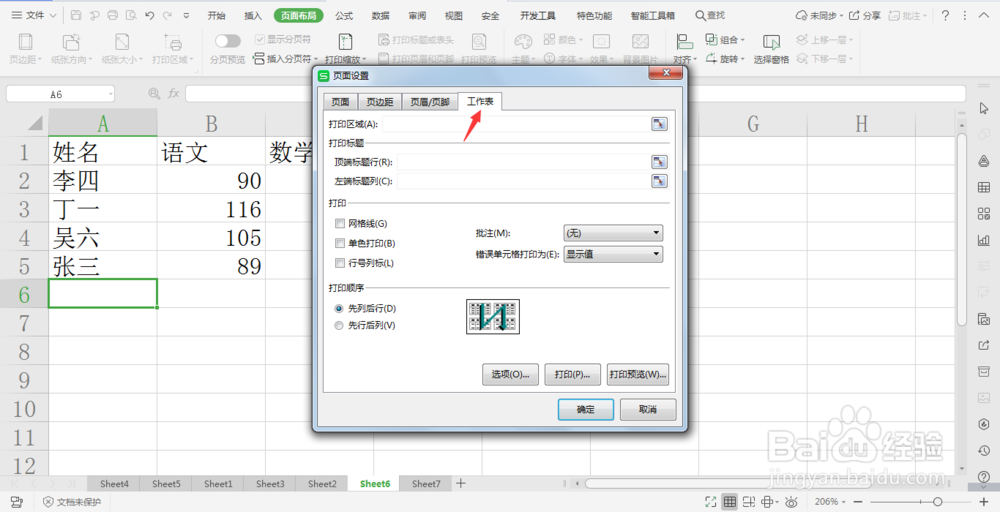Click the save icon in quick access toolbar
The image size is (1000, 512).
(x=76, y=15)
